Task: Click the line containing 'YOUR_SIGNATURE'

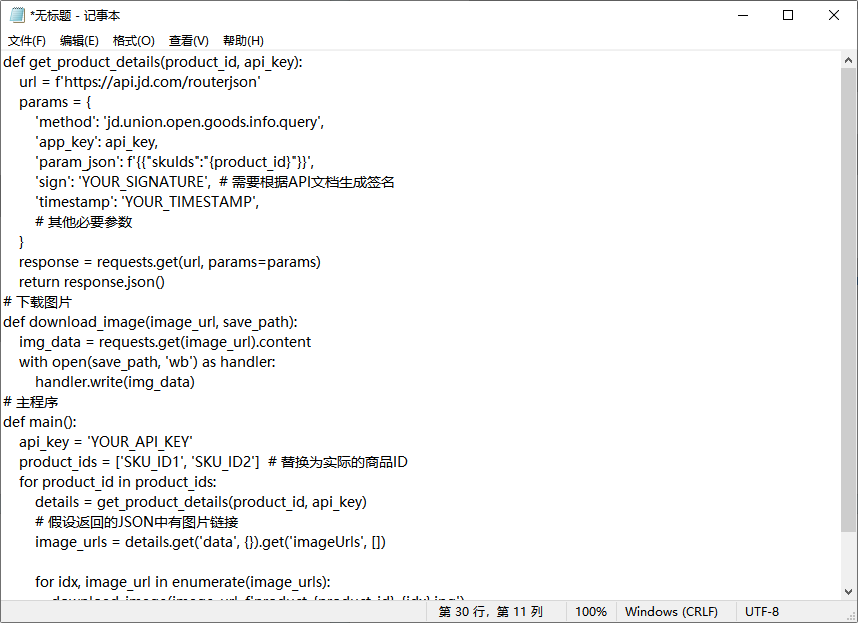Action: [x=214, y=182]
